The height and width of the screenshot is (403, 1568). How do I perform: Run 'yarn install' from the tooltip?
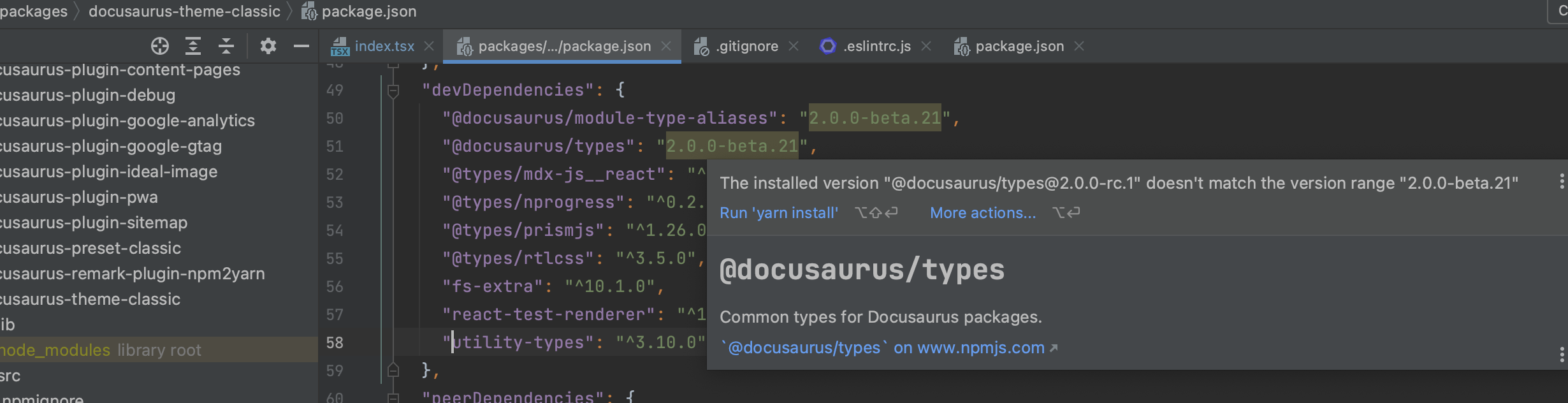(778, 213)
